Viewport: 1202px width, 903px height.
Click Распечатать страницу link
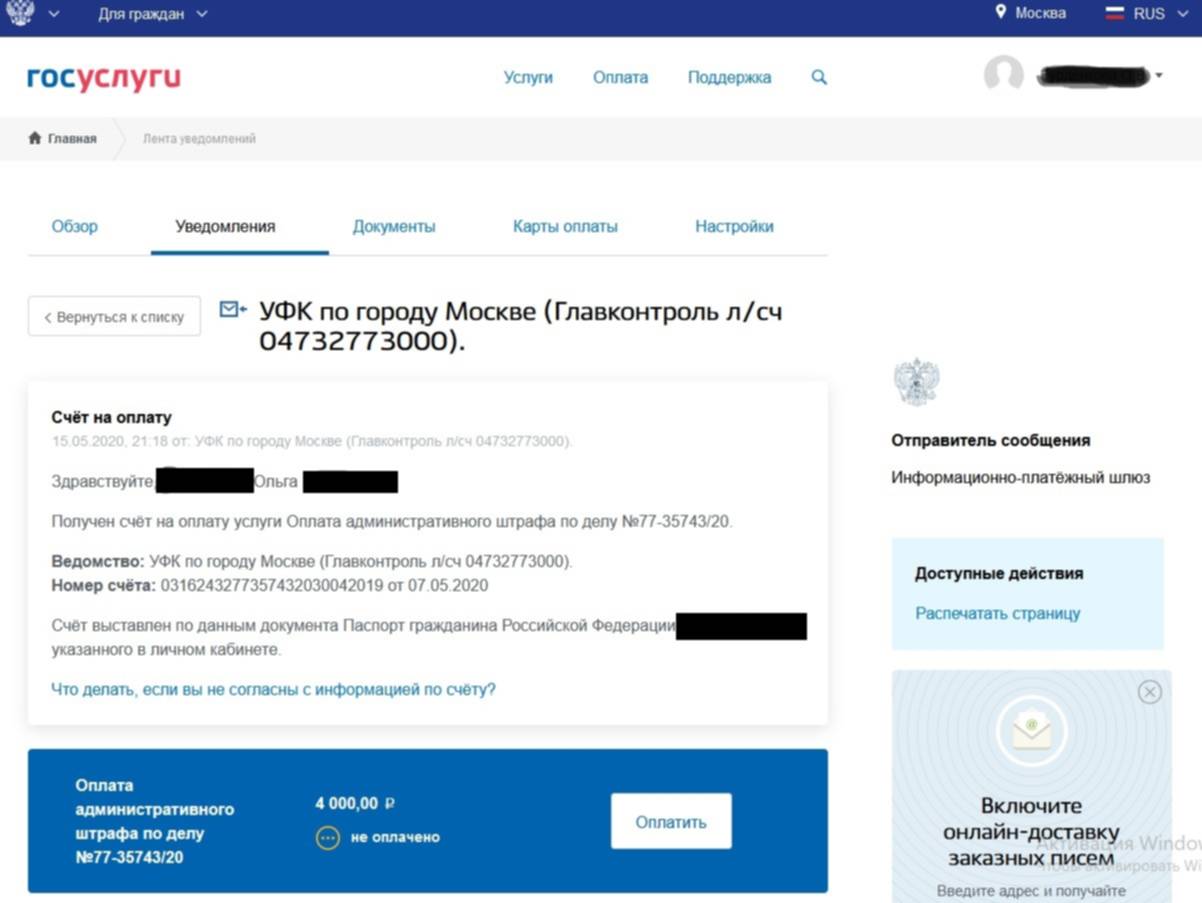(997, 614)
